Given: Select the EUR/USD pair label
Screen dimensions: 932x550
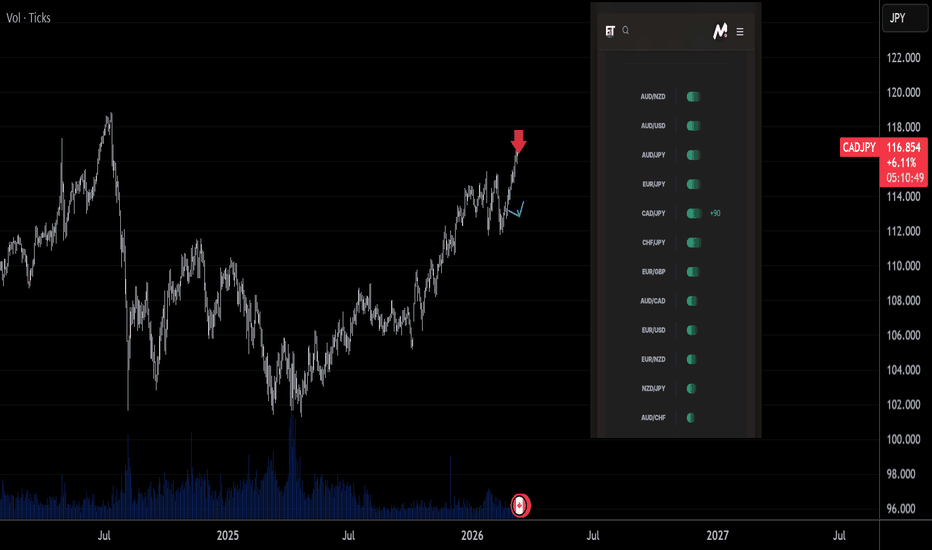Looking at the screenshot, I should click(x=653, y=330).
